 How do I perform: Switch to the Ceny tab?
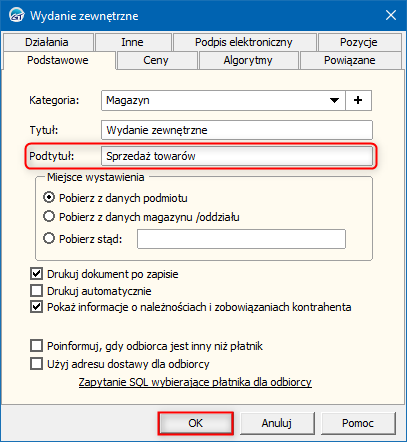156,60
